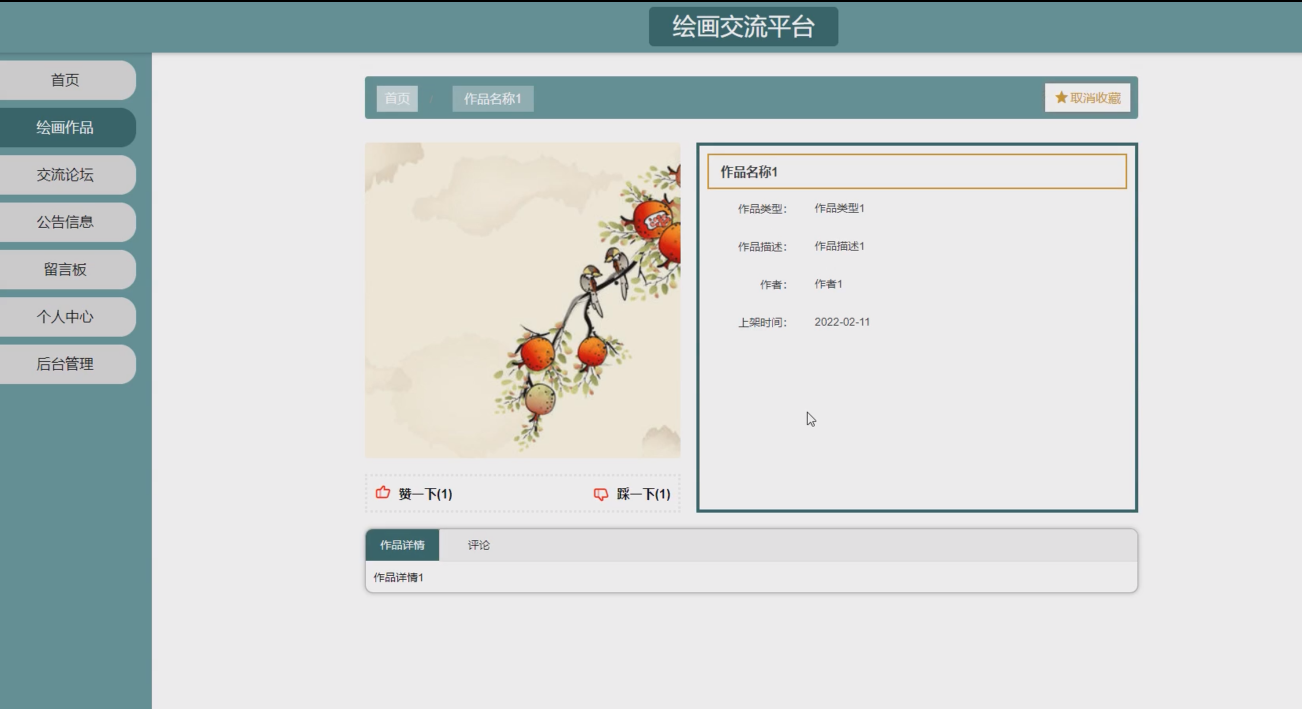Open the 留言板 message board
Viewport: 1302px width, 709px height.
point(67,268)
